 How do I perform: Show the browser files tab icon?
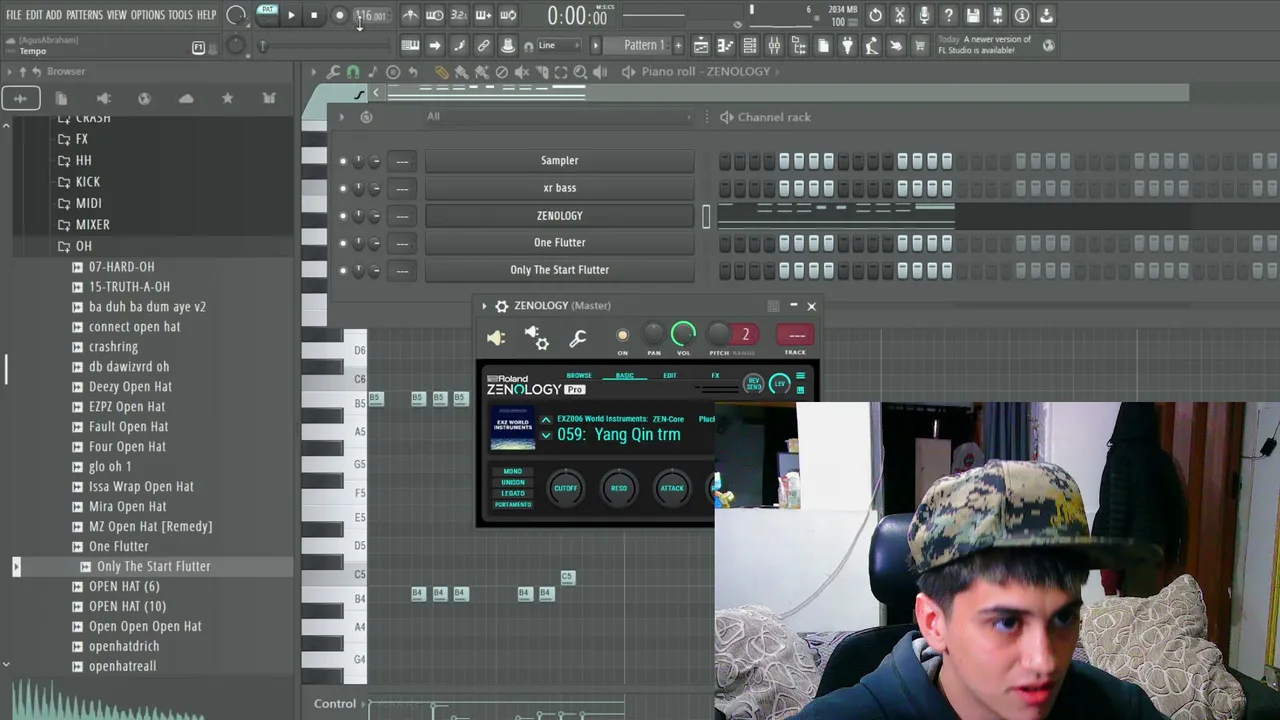click(61, 98)
